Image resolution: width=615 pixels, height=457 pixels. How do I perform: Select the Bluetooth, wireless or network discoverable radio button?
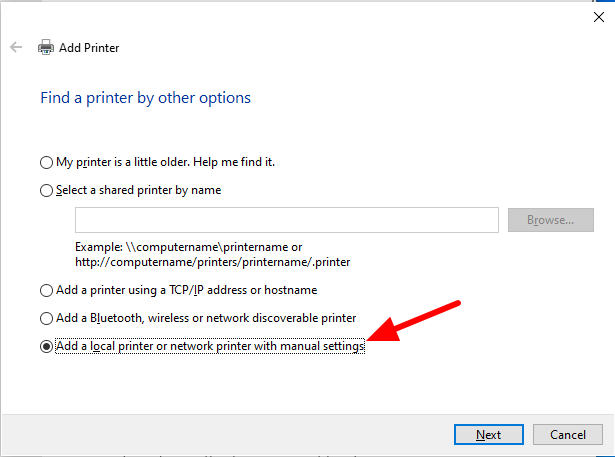click(46, 318)
